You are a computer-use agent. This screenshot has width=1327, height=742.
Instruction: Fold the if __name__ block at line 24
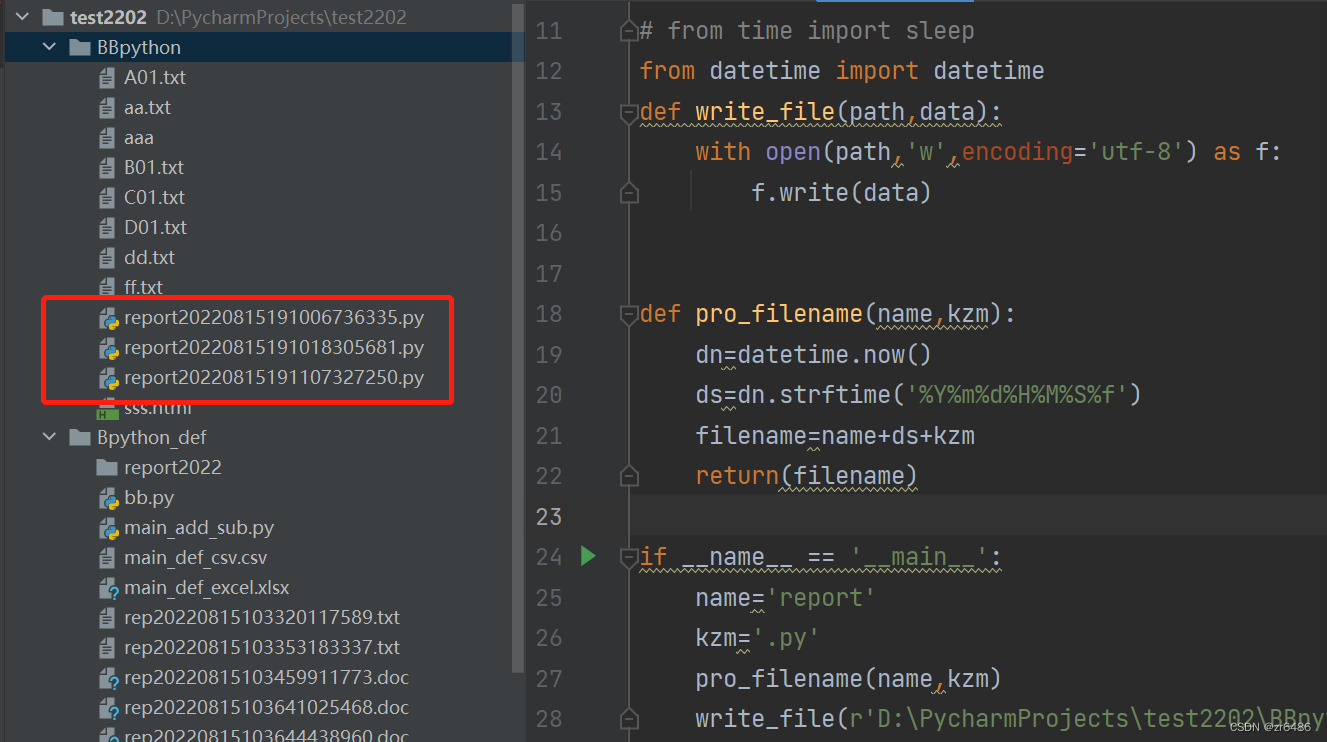[629, 557]
